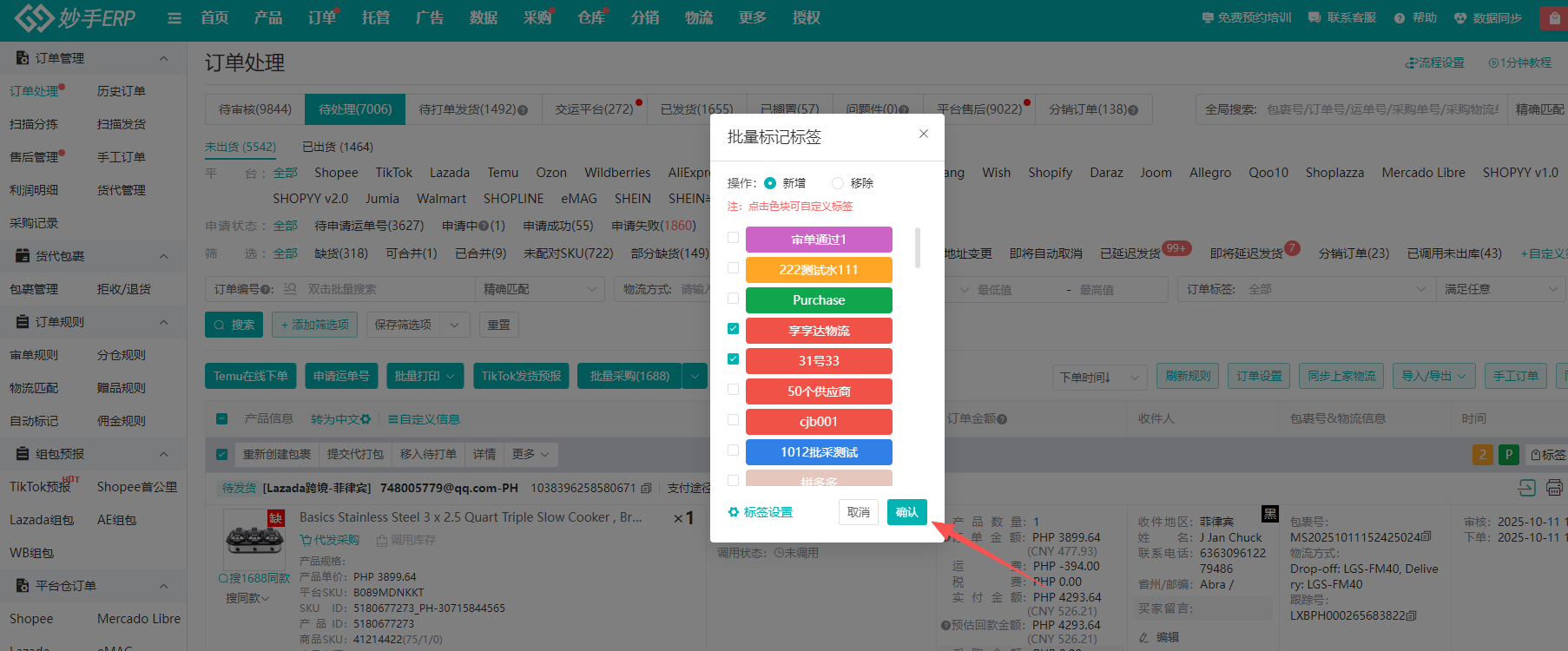
Task: Switch to the 待审核(9844) tab
Action: (255, 109)
